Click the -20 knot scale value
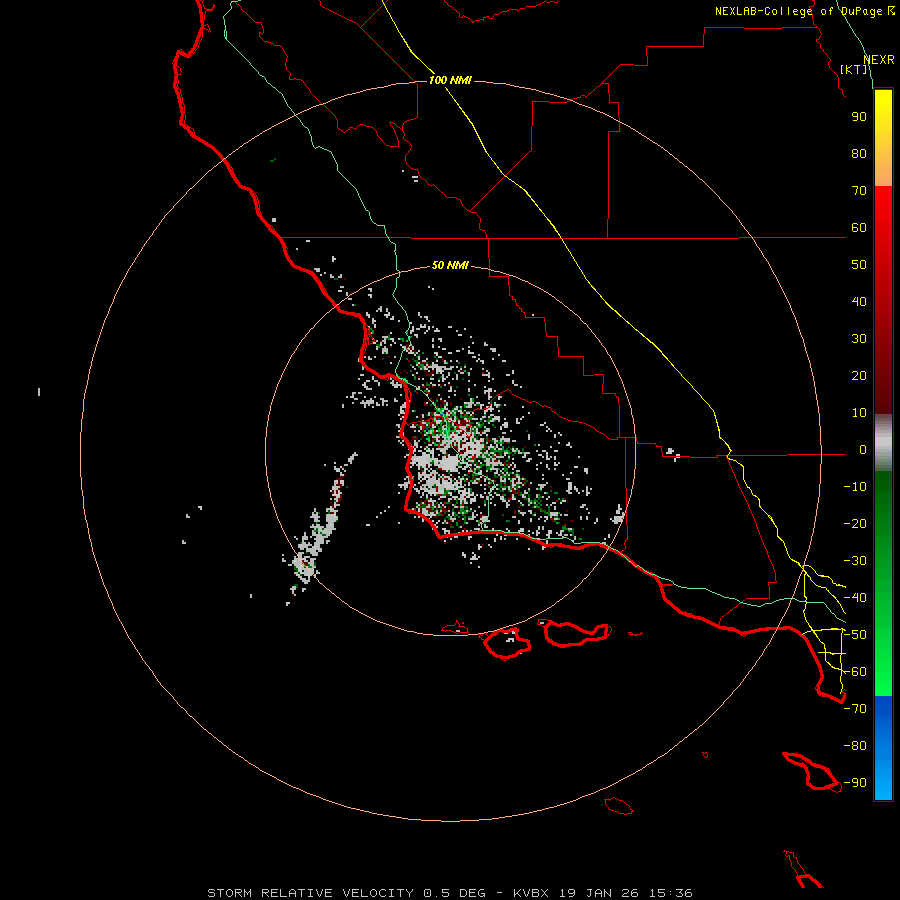This screenshot has height=900, width=900. pyautogui.click(x=855, y=524)
